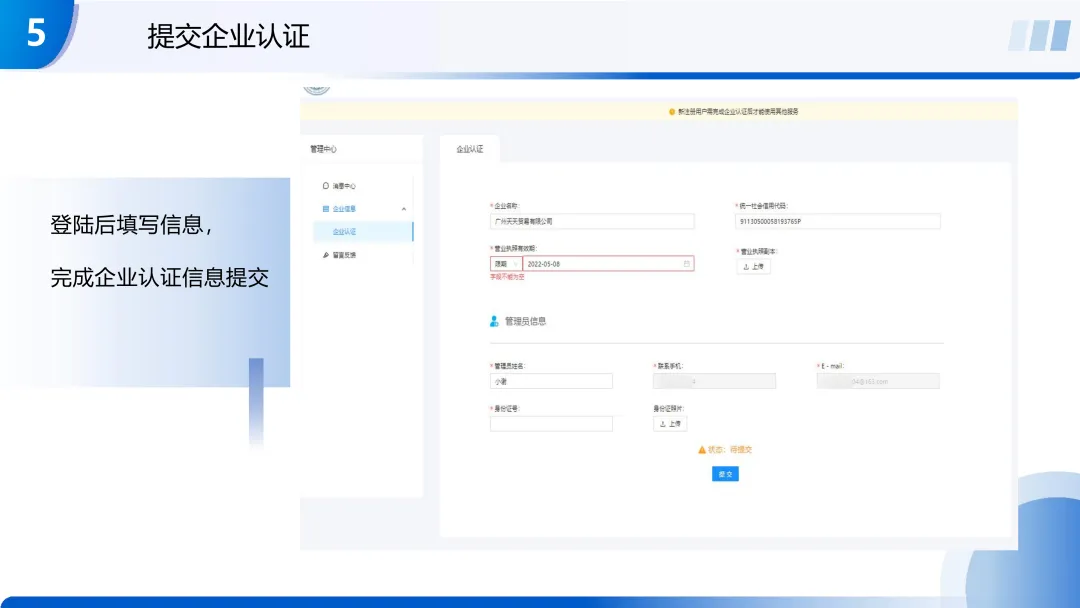Click the 管理中心 heading

tap(323, 149)
